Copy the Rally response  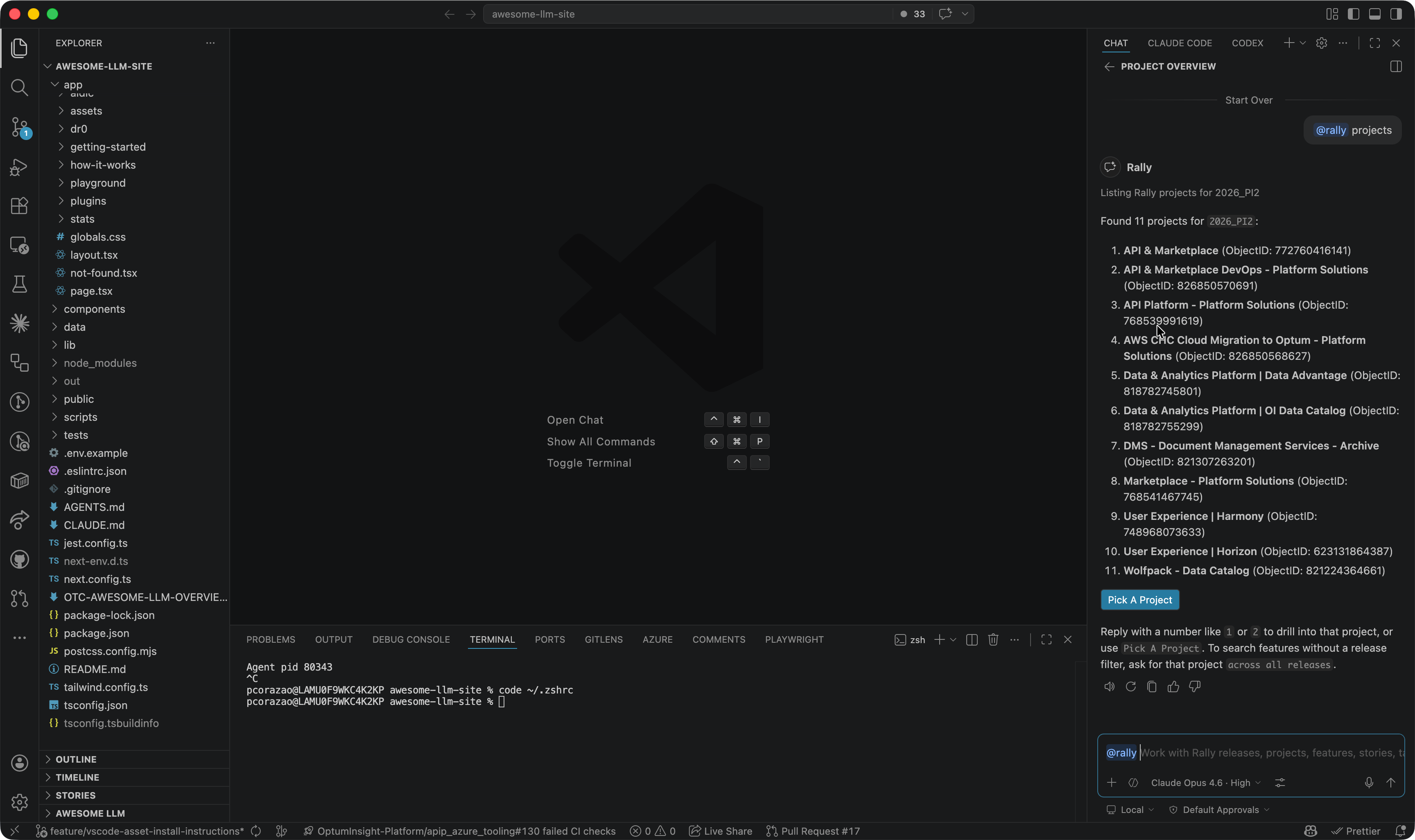pyautogui.click(x=1152, y=686)
